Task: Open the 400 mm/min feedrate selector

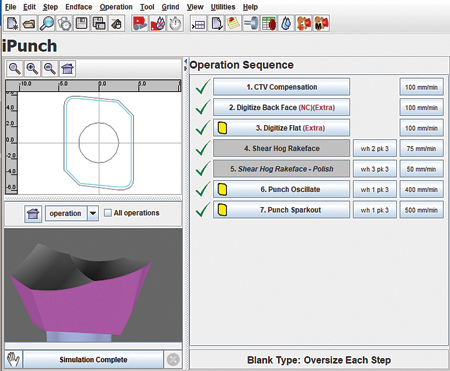Action: pyautogui.click(x=421, y=190)
